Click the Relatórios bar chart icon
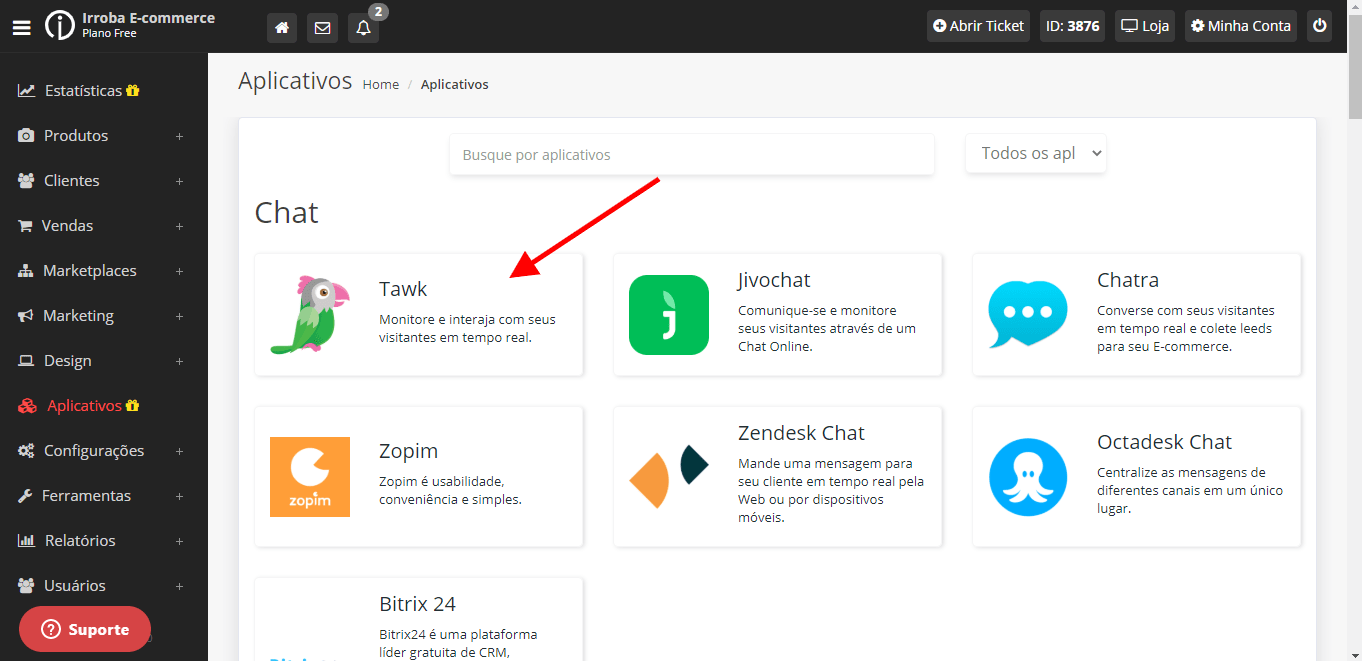 click(x=27, y=541)
